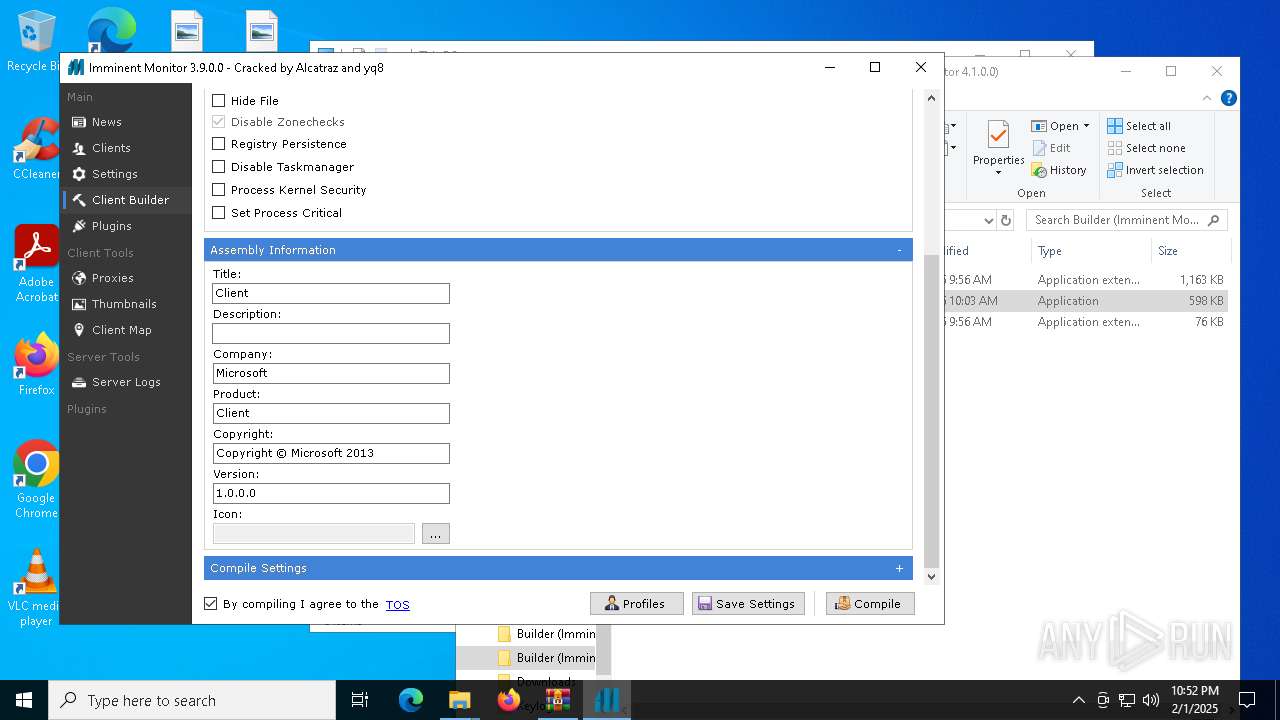Image resolution: width=1280 pixels, height=720 pixels.
Task: Browse for icon with the ... button
Action: coord(435,534)
